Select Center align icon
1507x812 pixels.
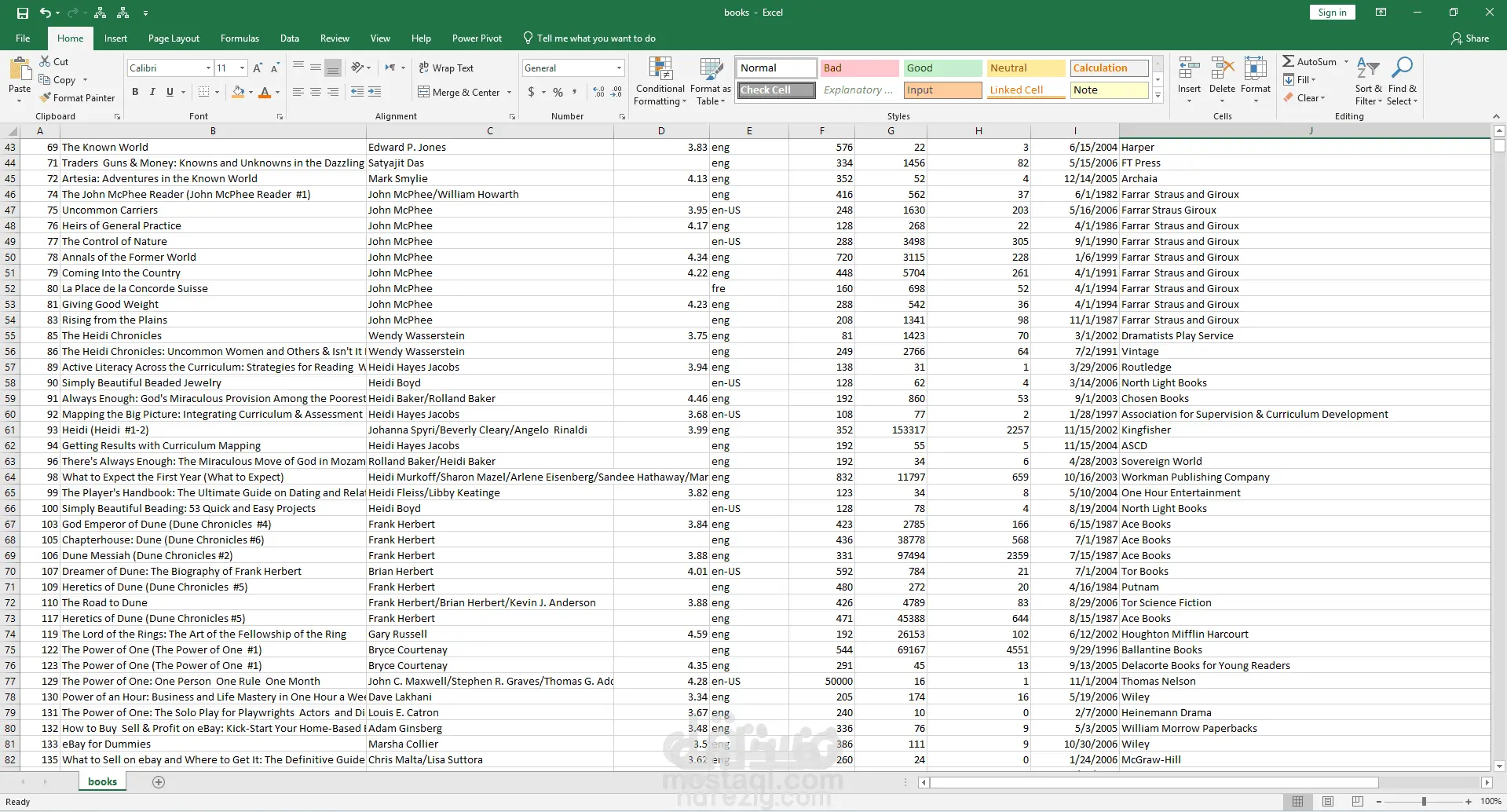pos(316,92)
